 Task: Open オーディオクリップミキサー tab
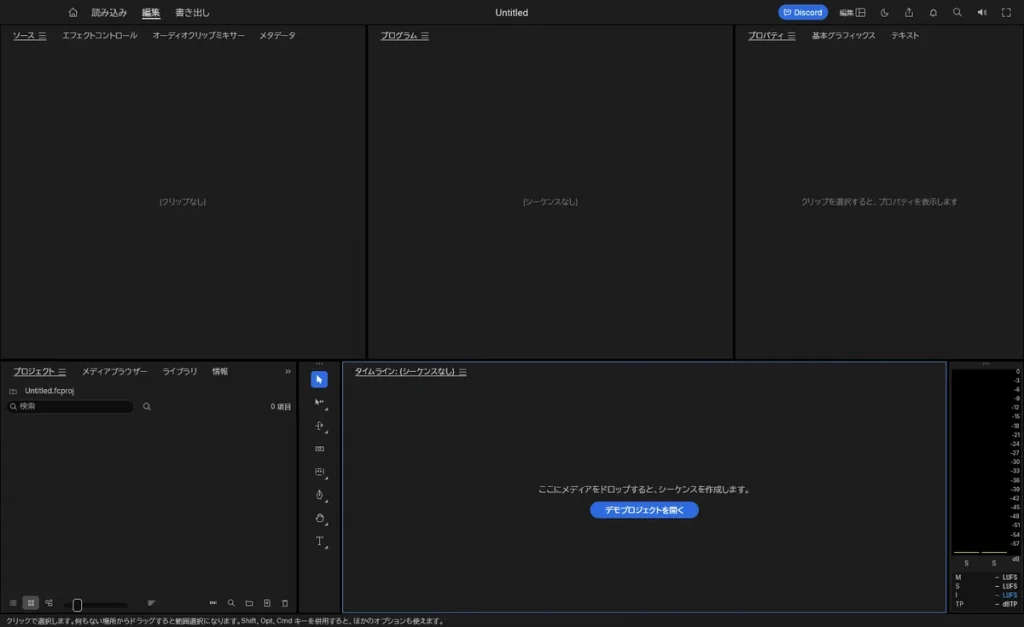point(199,35)
